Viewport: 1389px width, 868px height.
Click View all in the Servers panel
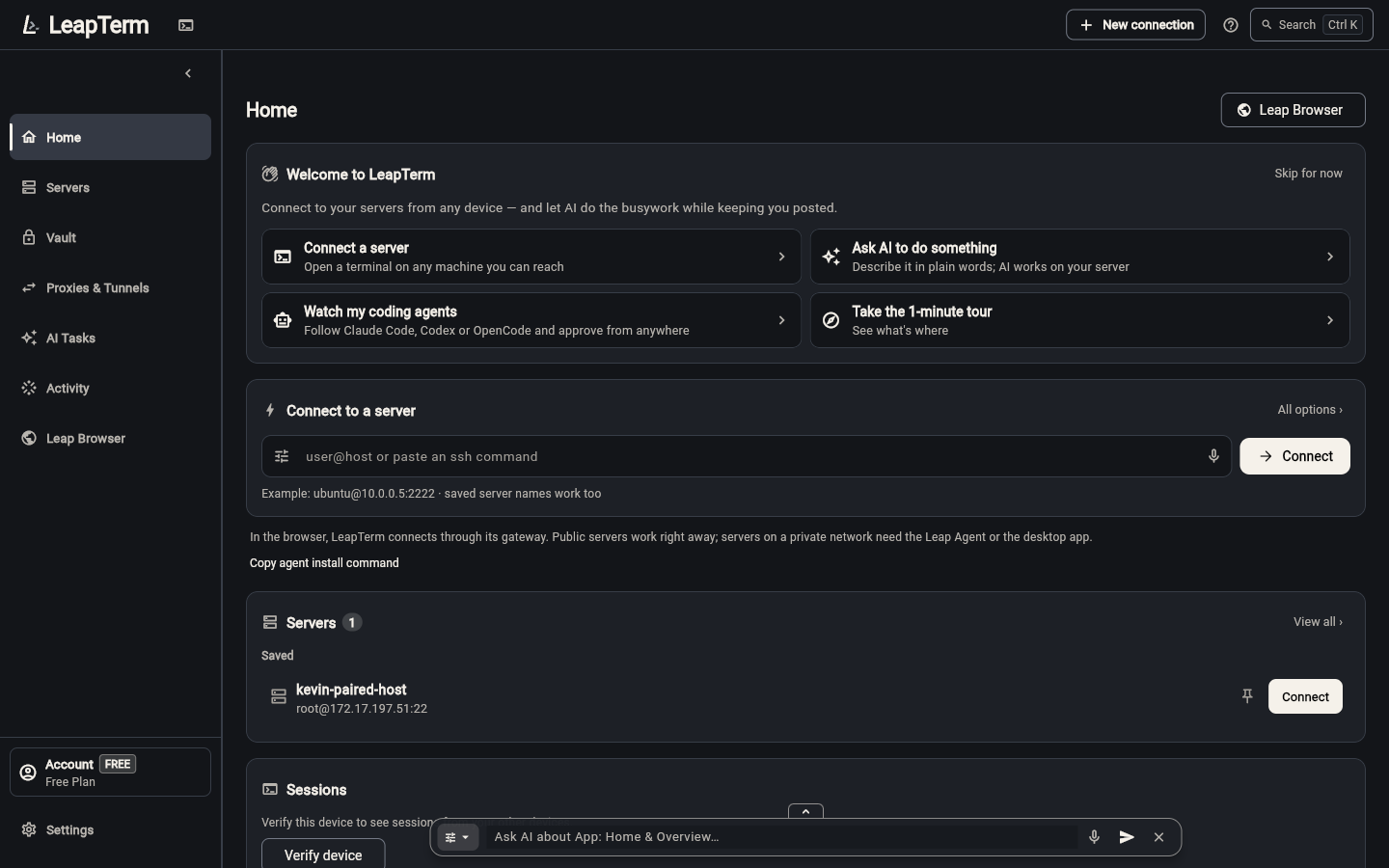coord(1318,622)
